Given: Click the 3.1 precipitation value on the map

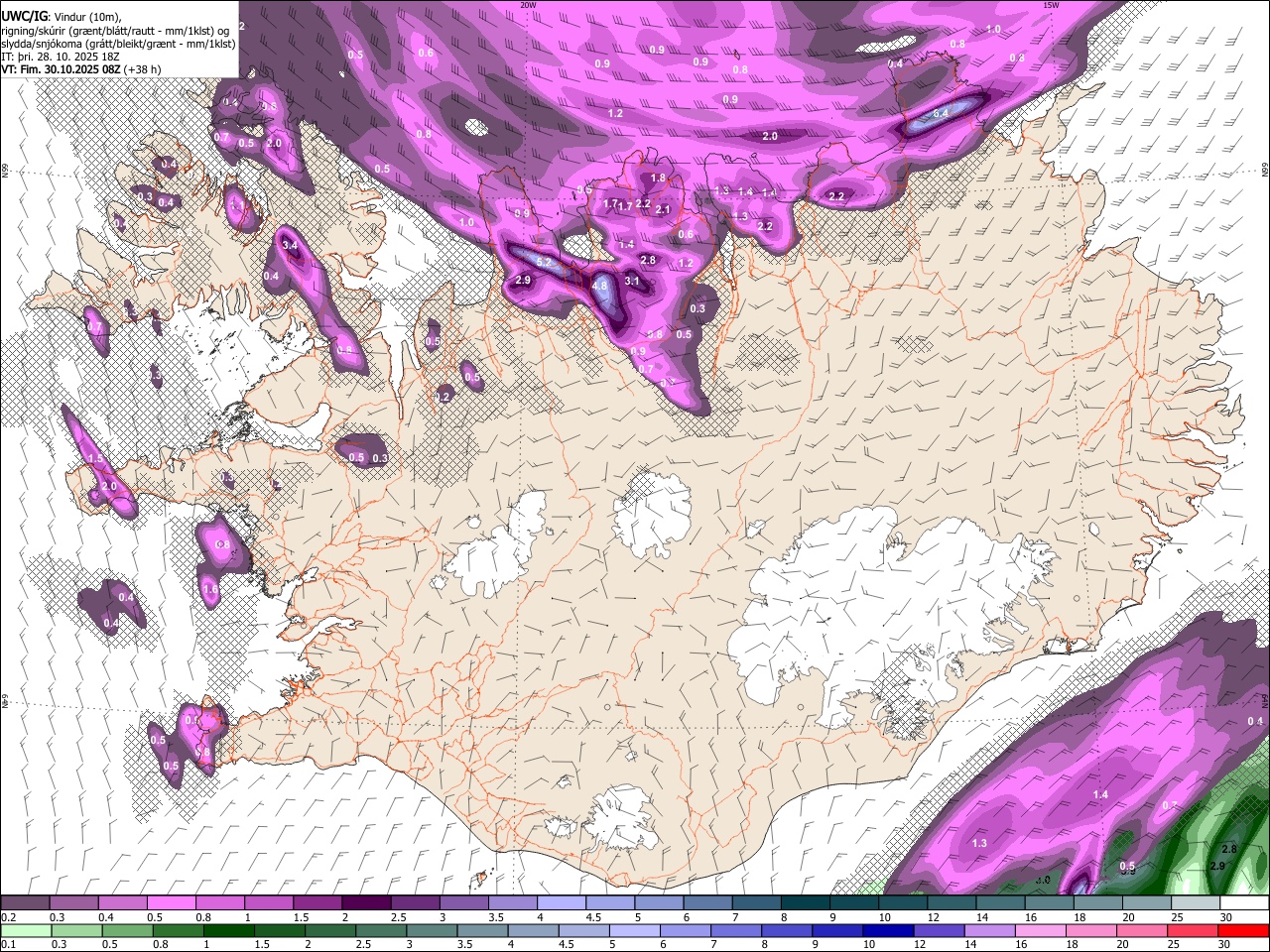Looking at the screenshot, I should coord(632,282).
